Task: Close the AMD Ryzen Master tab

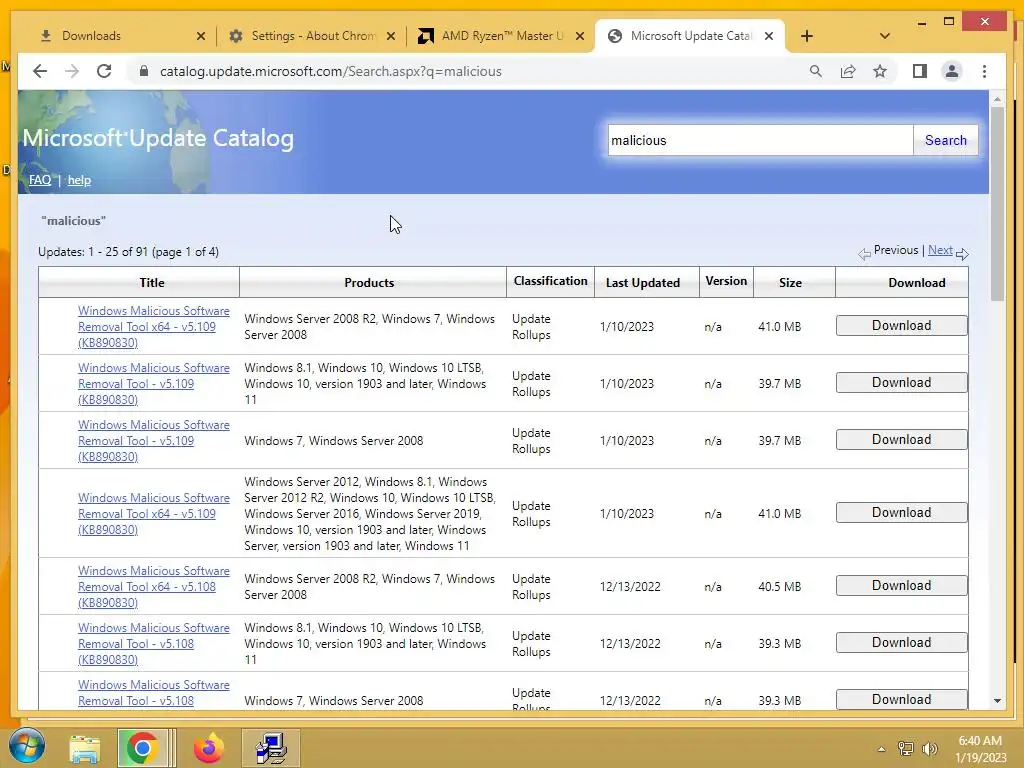Action: click(579, 36)
